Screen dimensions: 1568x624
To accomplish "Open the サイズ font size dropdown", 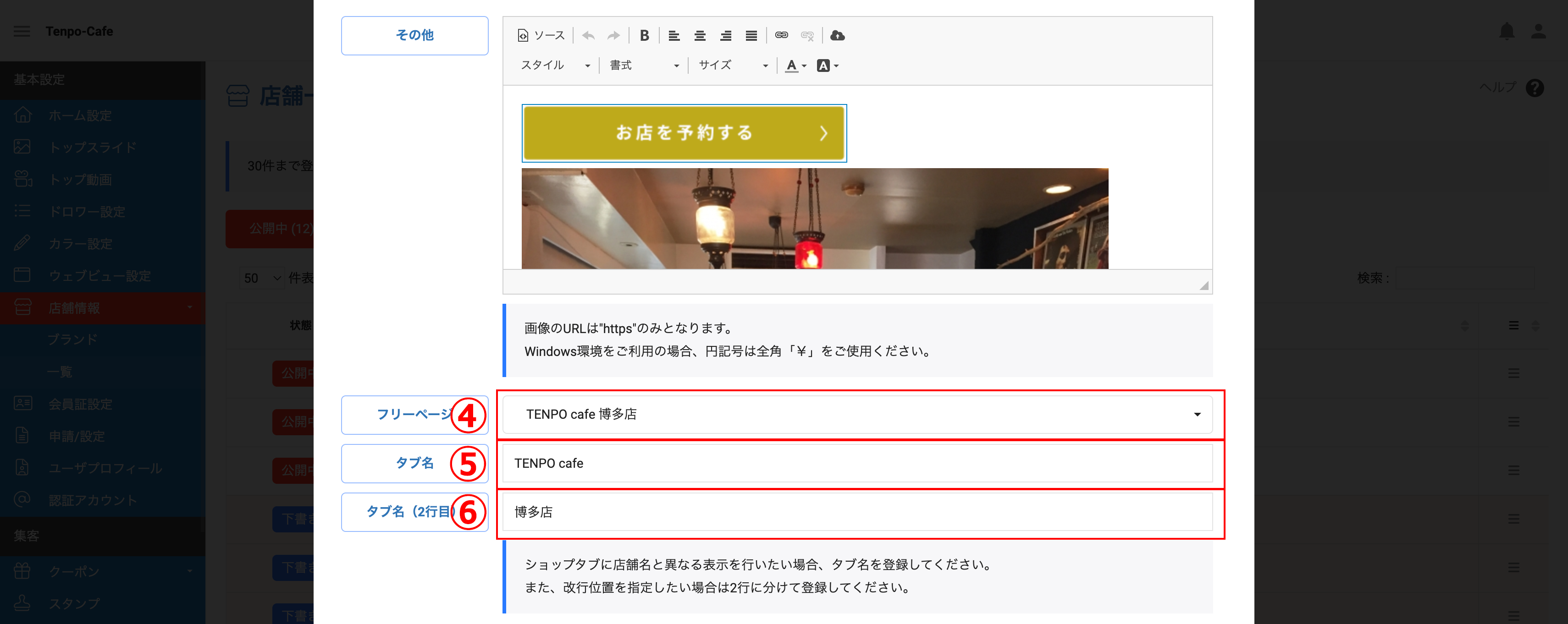I will click(733, 65).
